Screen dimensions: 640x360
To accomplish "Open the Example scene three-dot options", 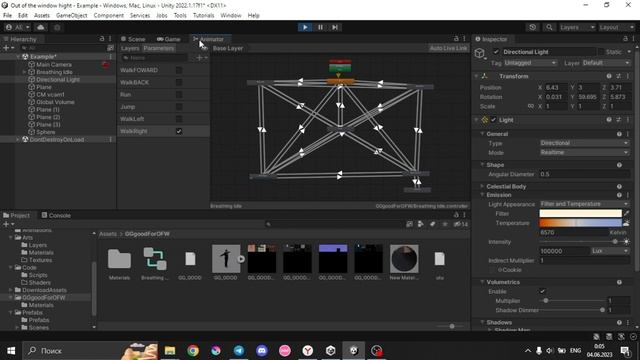I will tap(110, 57).
